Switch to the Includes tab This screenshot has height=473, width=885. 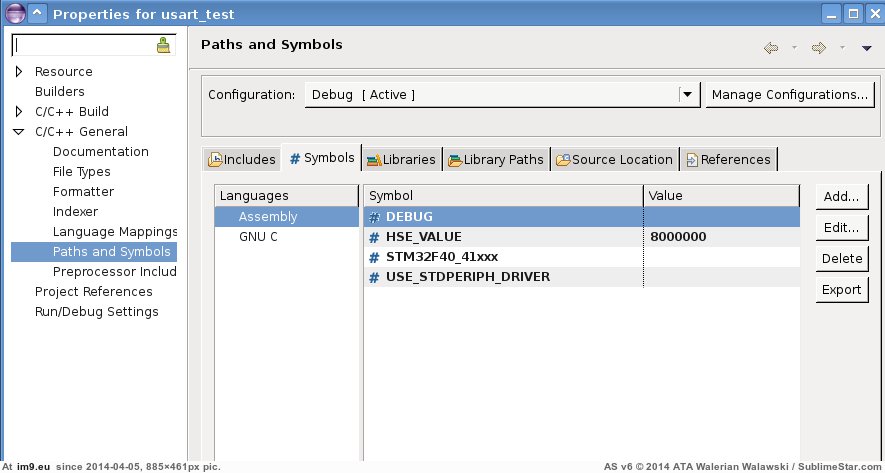241,159
